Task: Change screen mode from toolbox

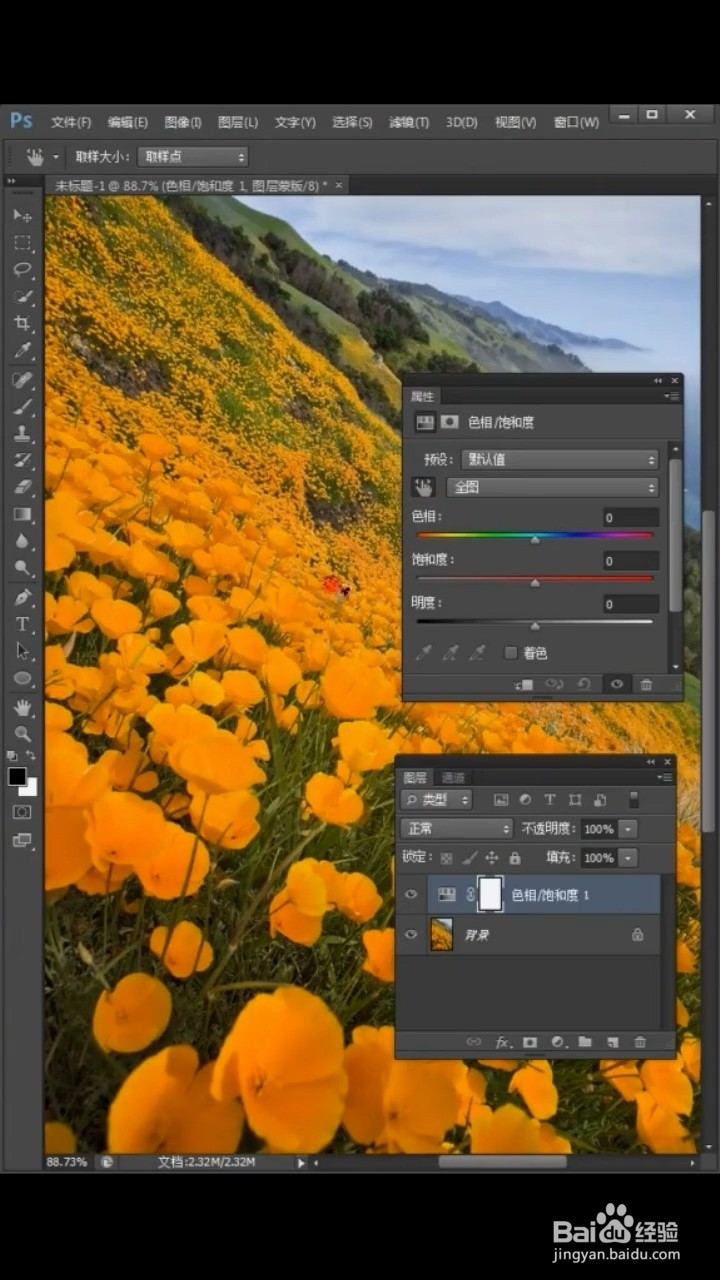Action: tap(22, 841)
